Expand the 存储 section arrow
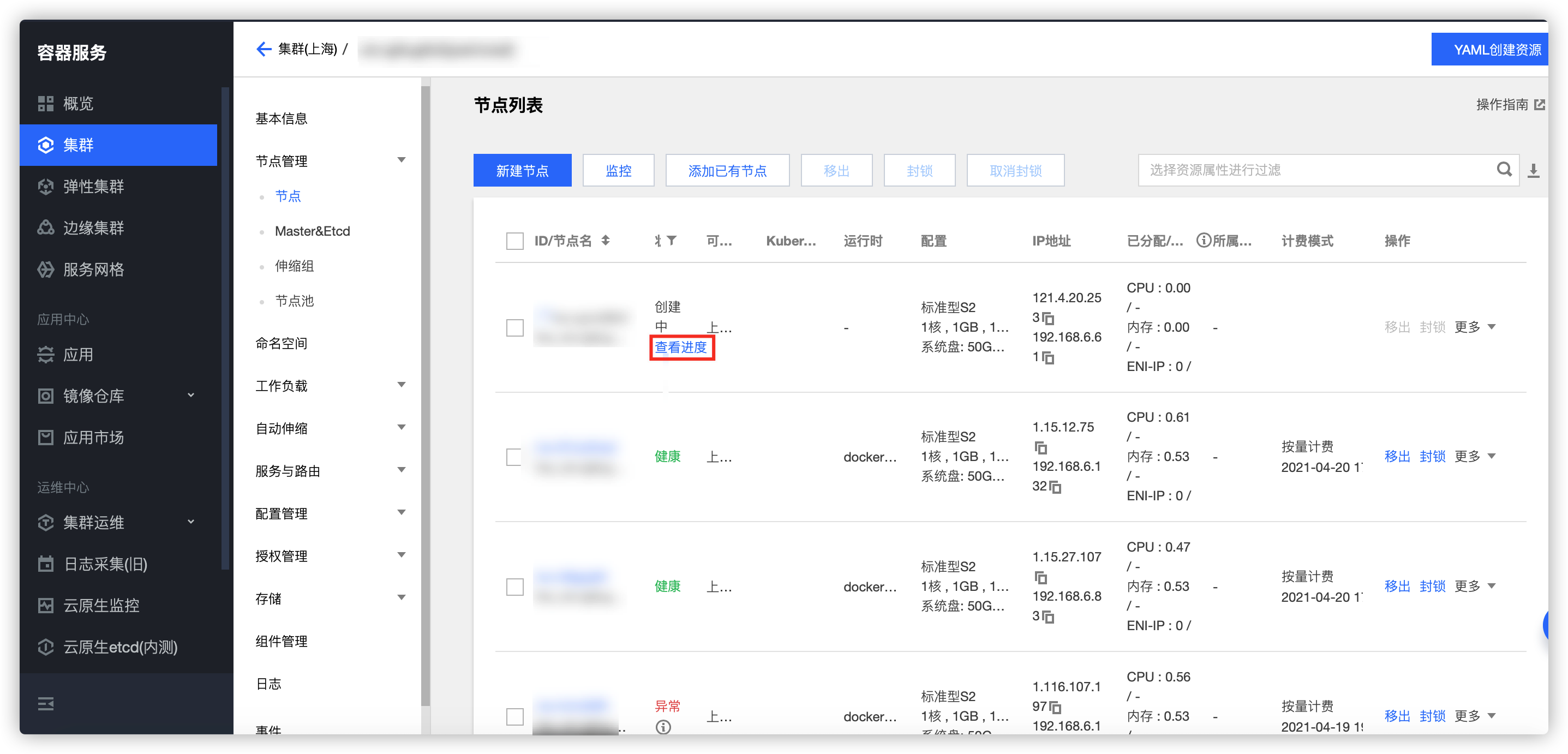1568x754 pixels. 401,597
